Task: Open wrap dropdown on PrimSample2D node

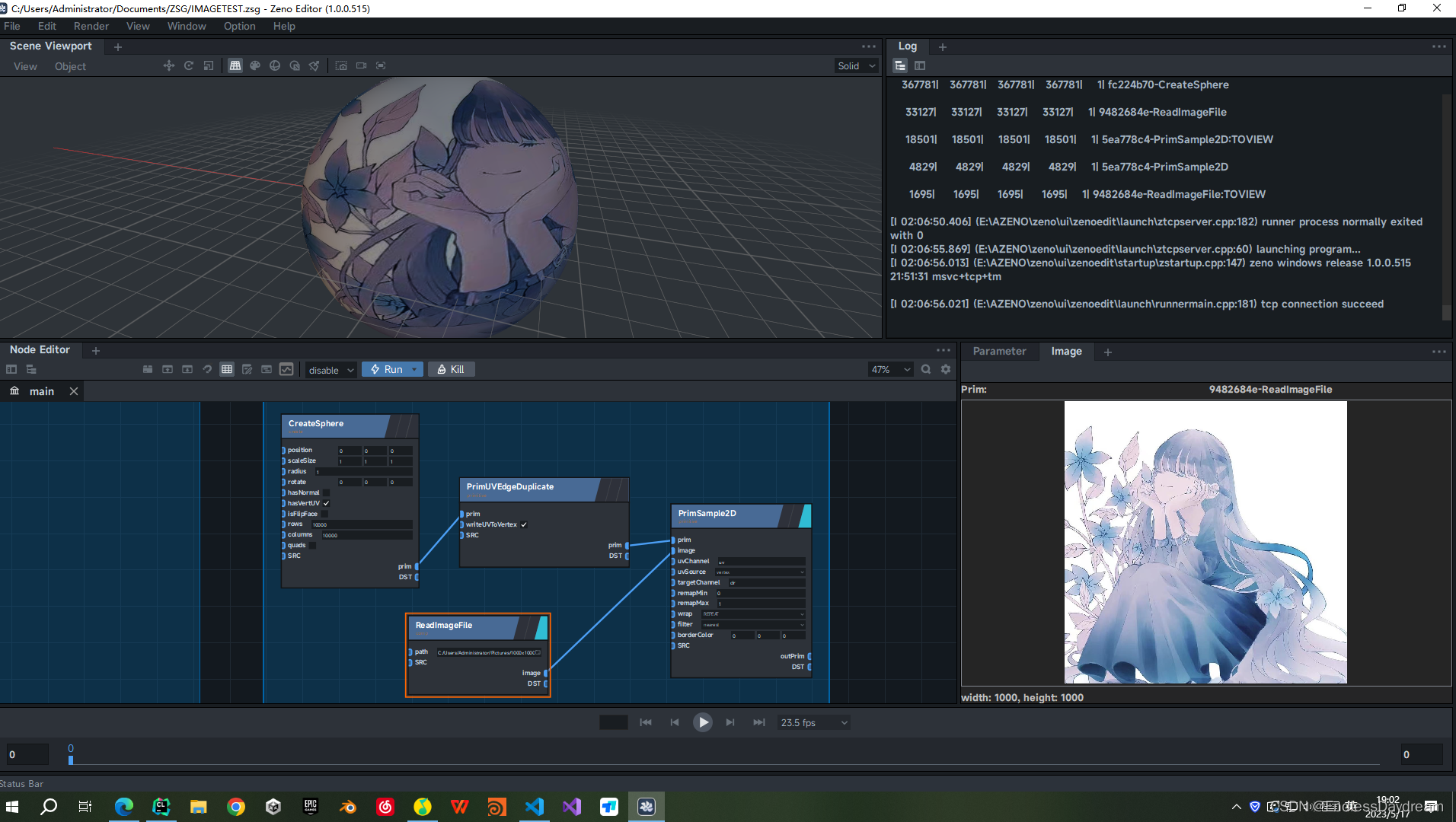Action: pos(752,613)
